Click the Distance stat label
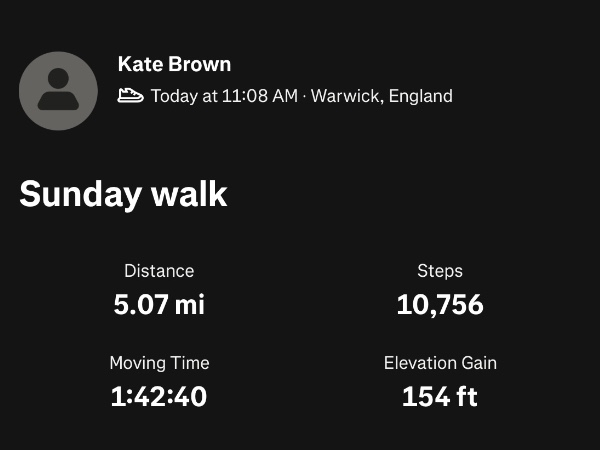Image resolution: width=600 pixels, height=450 pixels. [159, 271]
